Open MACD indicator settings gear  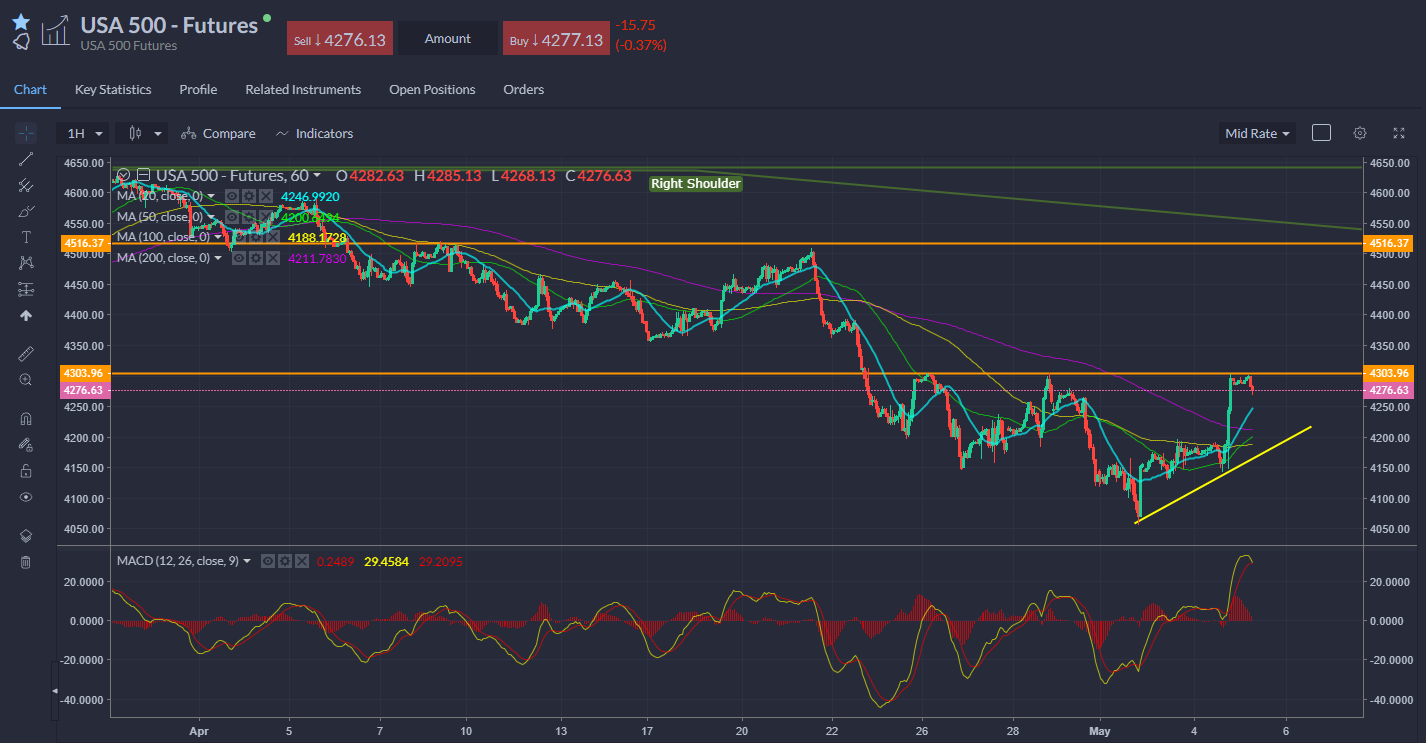coord(284,561)
